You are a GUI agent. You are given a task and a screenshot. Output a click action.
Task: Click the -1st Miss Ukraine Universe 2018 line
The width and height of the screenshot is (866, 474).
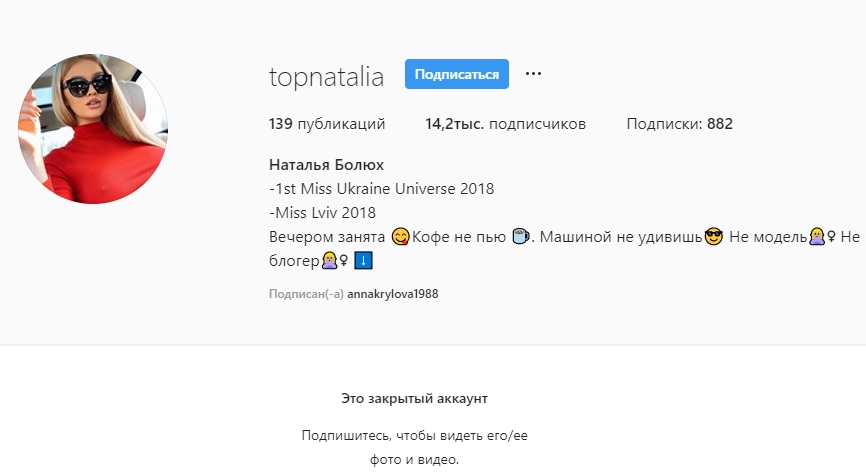click(x=382, y=189)
